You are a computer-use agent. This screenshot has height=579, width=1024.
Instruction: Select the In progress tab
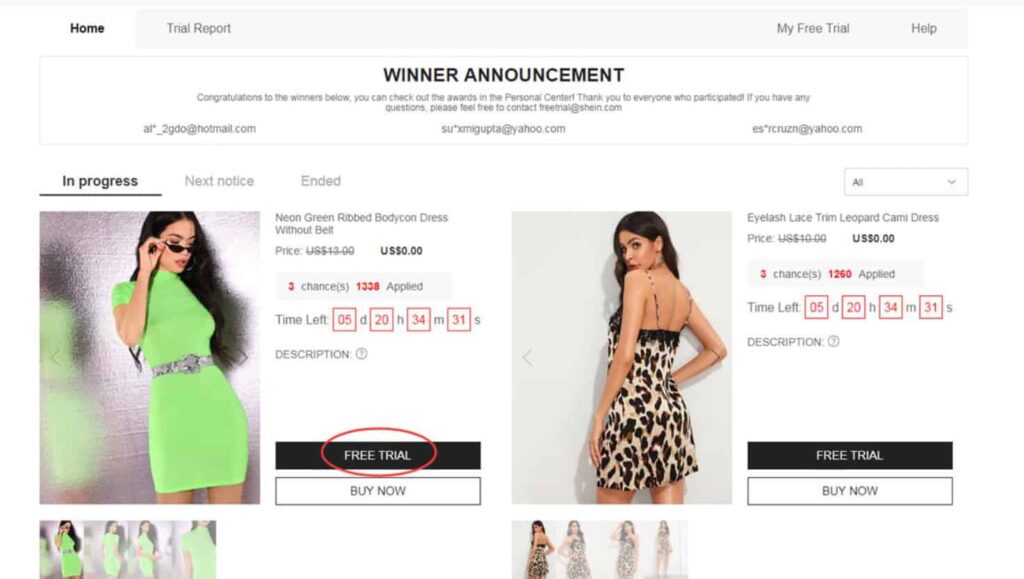tap(100, 181)
